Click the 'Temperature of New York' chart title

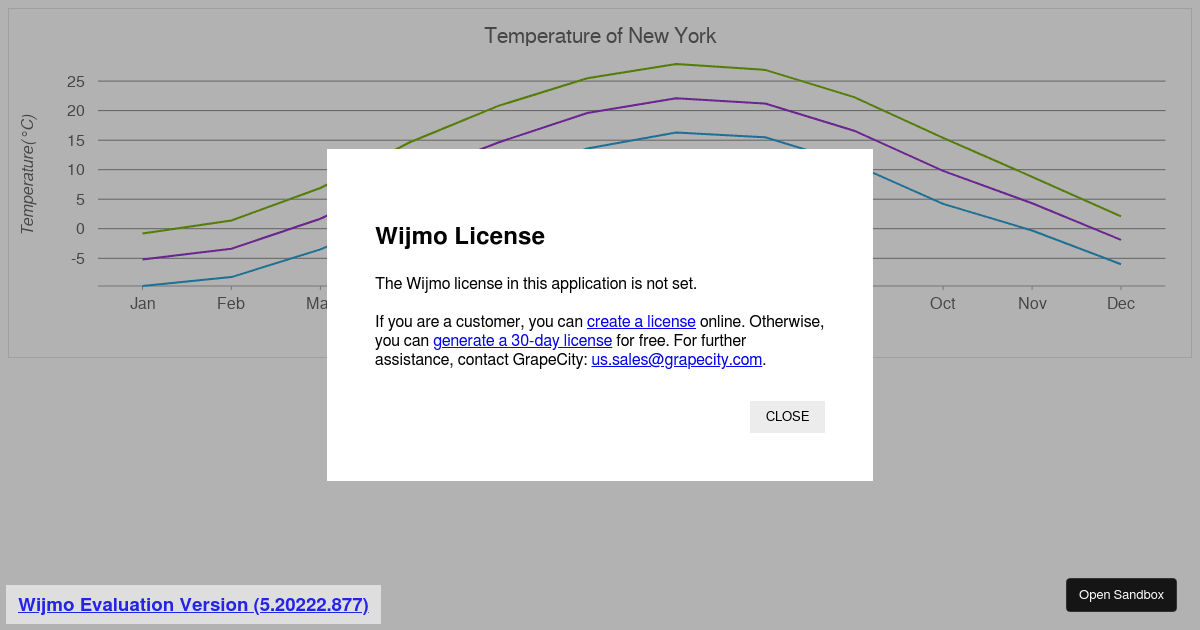pos(600,36)
